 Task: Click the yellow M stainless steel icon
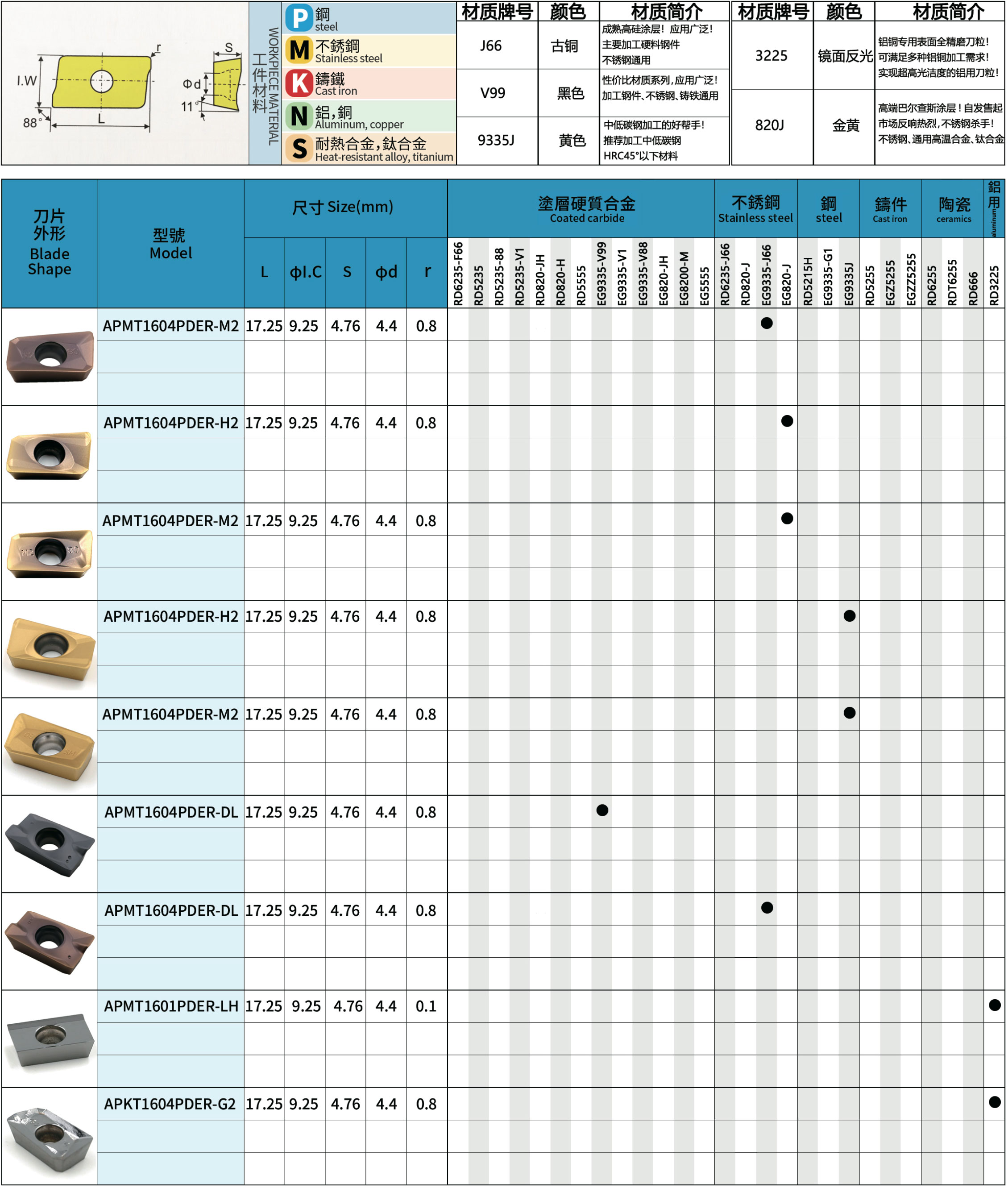(299, 50)
